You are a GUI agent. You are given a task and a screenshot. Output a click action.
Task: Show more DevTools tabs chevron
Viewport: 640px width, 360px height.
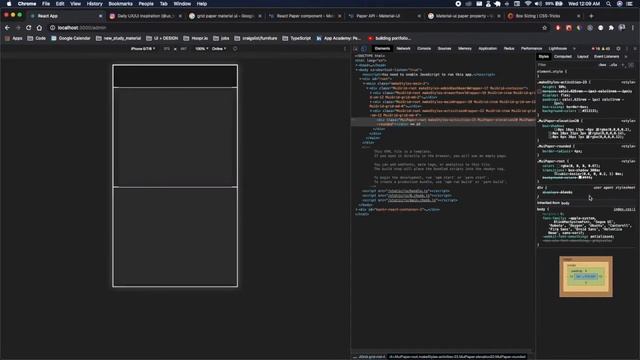click(574, 49)
